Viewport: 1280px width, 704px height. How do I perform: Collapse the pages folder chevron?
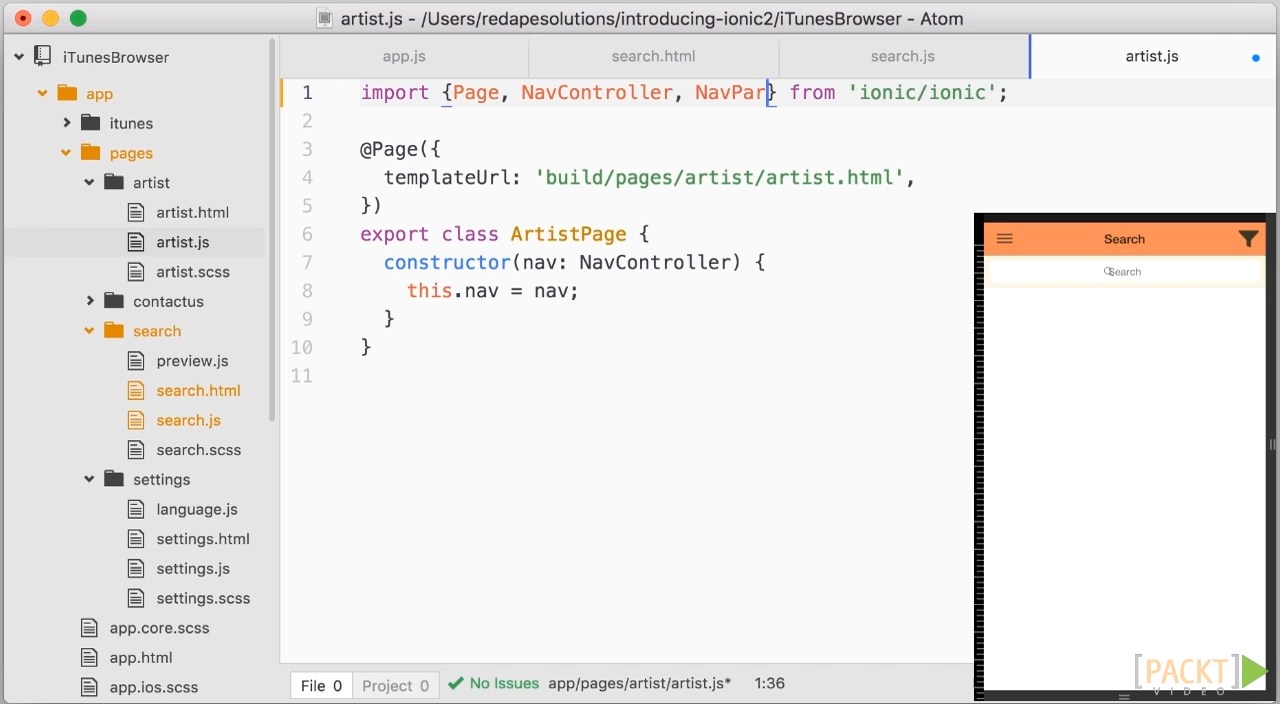click(x=67, y=153)
